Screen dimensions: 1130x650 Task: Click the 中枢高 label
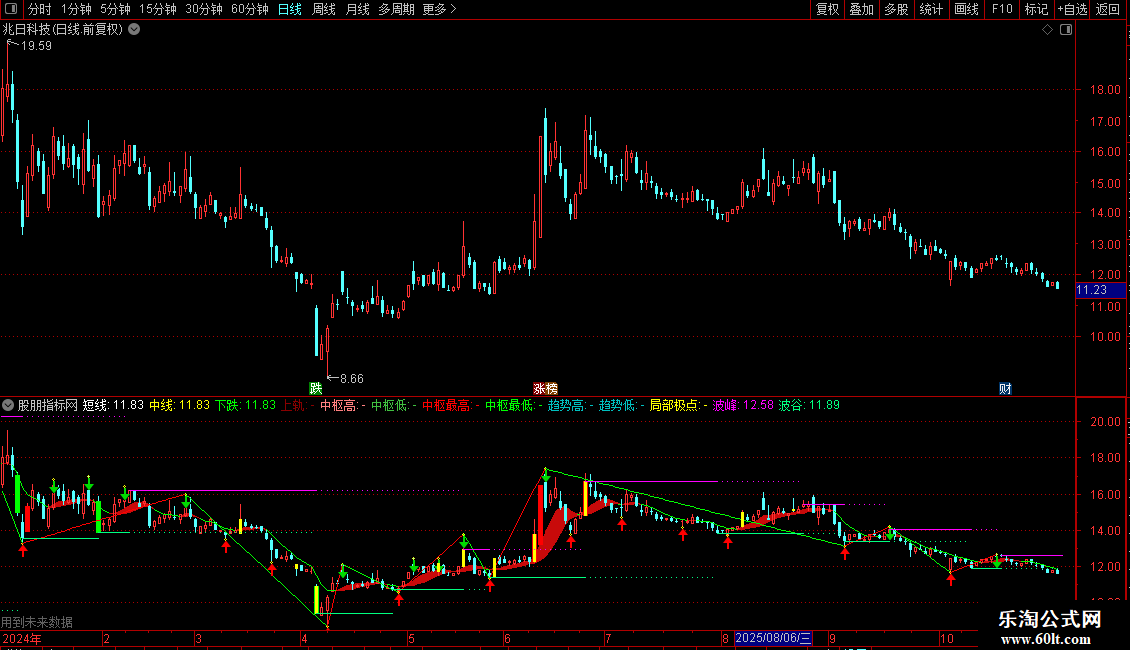[339, 405]
